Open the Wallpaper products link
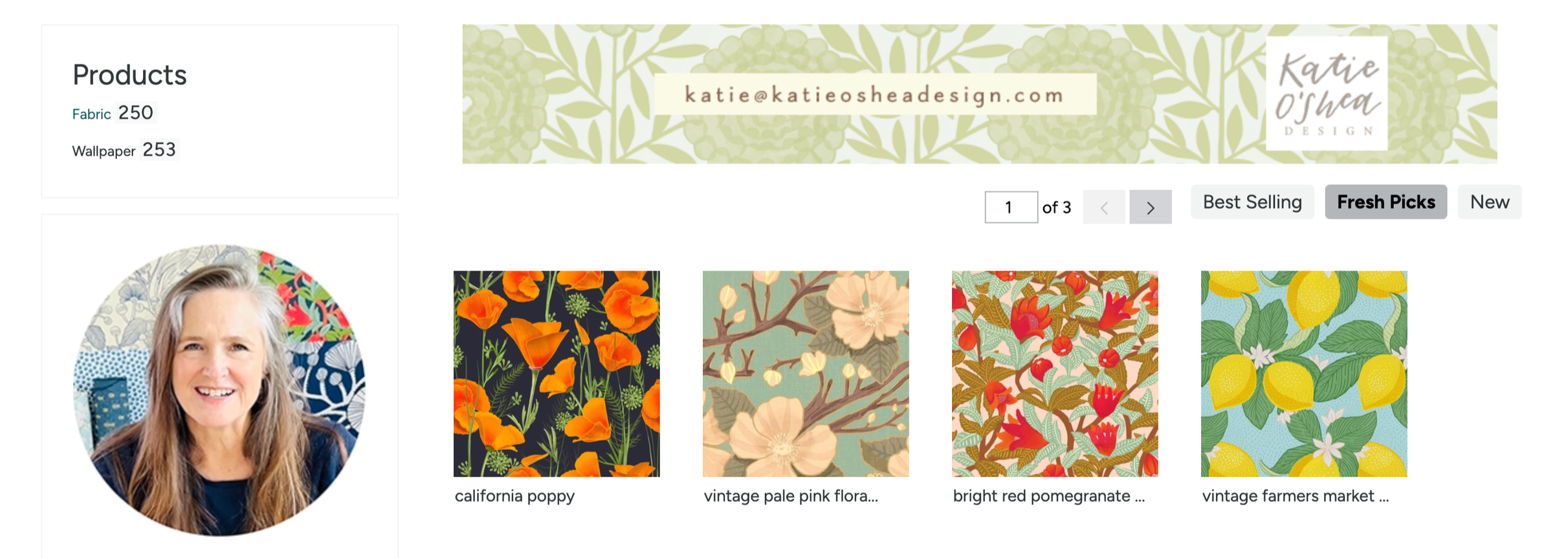 pyautogui.click(x=104, y=151)
